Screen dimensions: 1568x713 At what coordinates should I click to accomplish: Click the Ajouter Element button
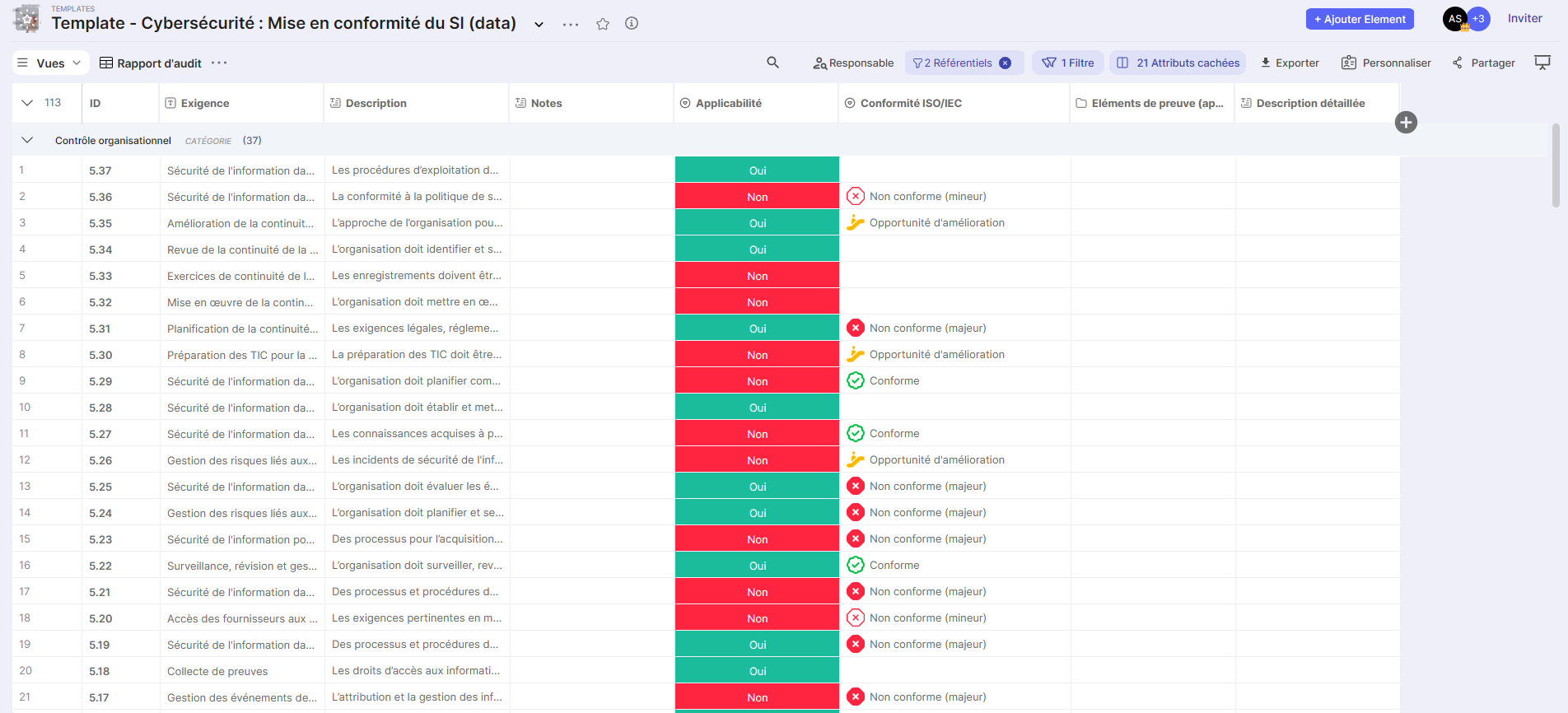click(1359, 19)
